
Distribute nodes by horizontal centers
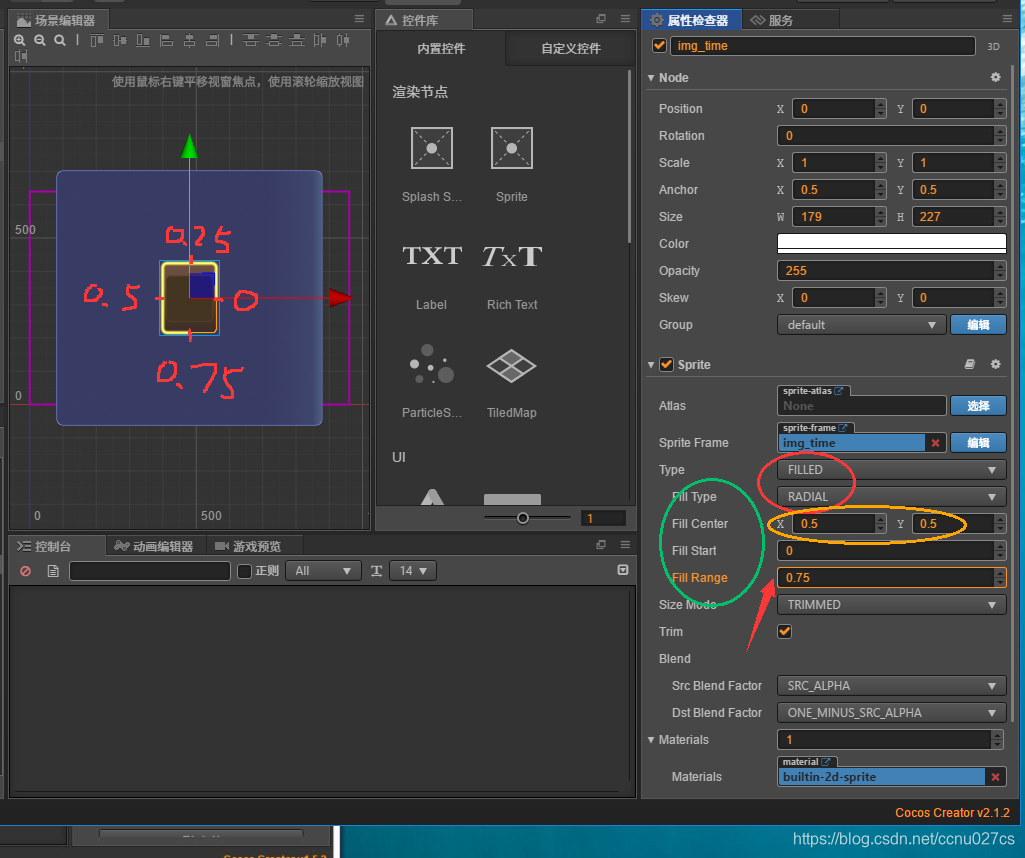343,41
